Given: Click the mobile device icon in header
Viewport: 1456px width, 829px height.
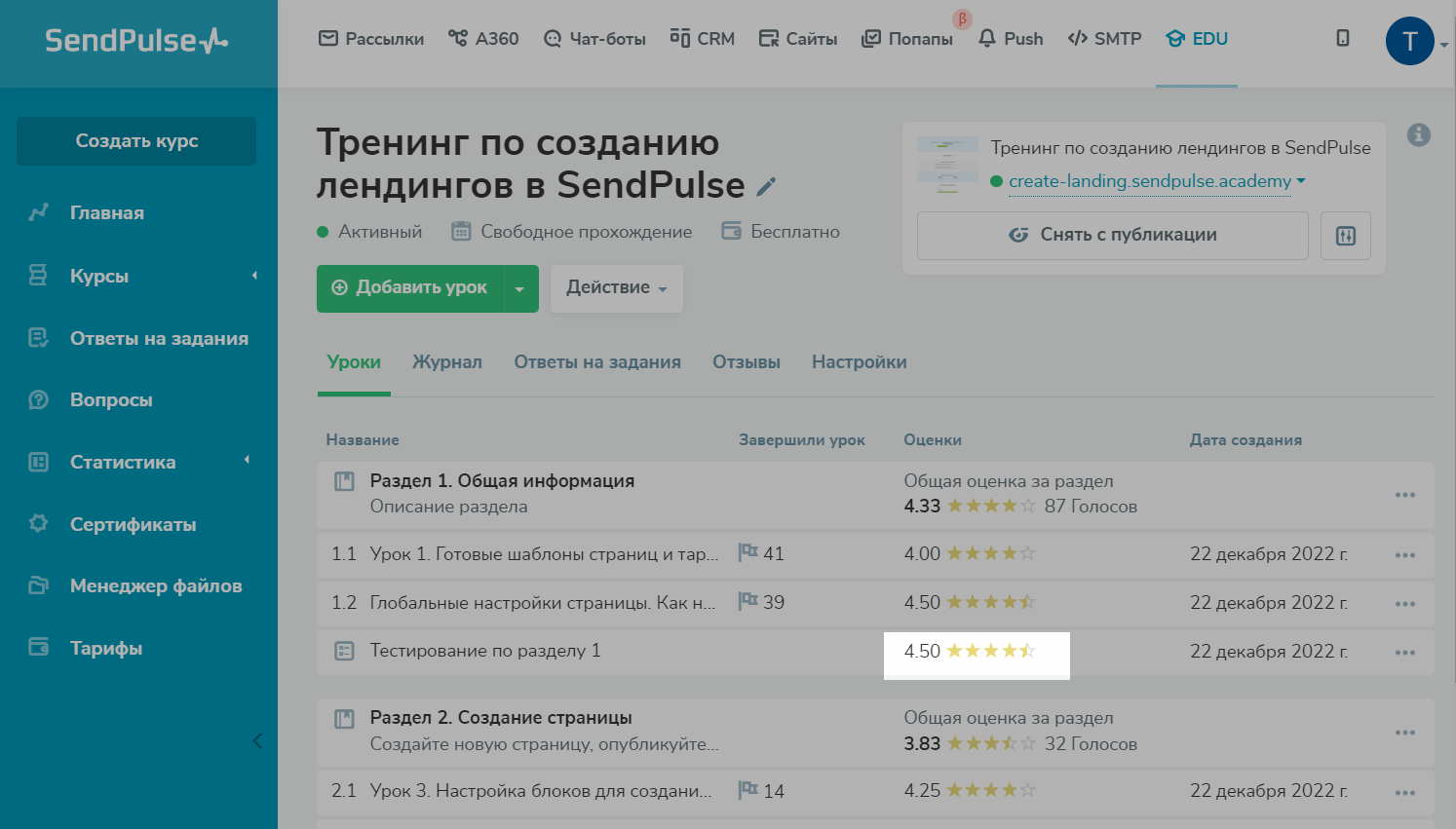Looking at the screenshot, I should point(1342,39).
